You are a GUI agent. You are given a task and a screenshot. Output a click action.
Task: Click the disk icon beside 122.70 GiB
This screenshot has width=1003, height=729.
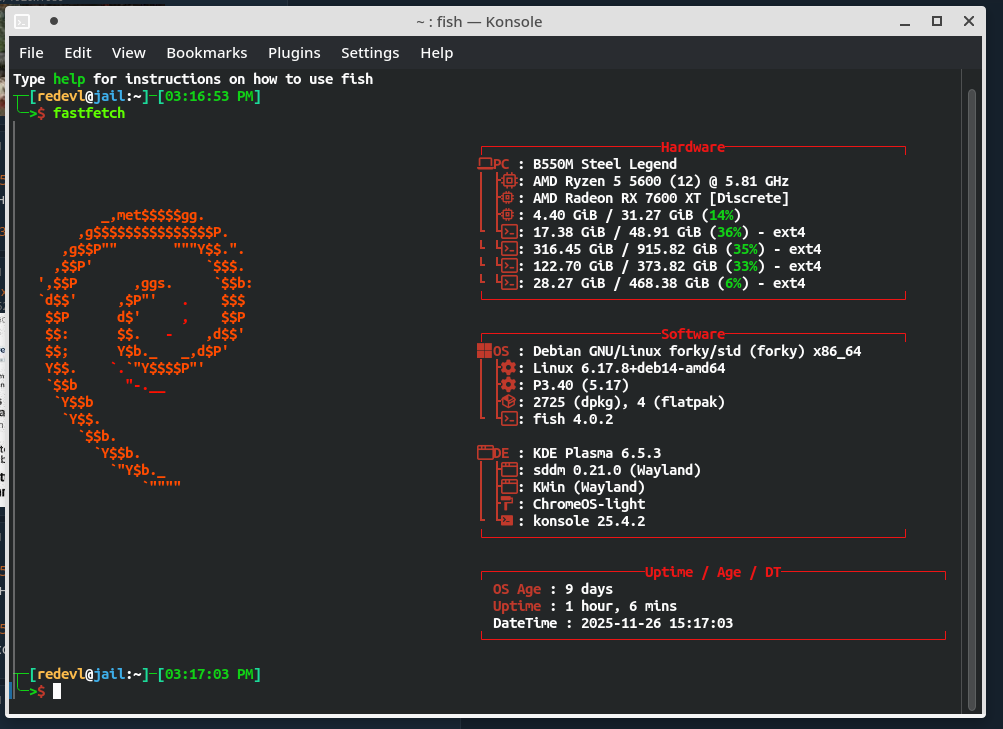click(x=509, y=266)
